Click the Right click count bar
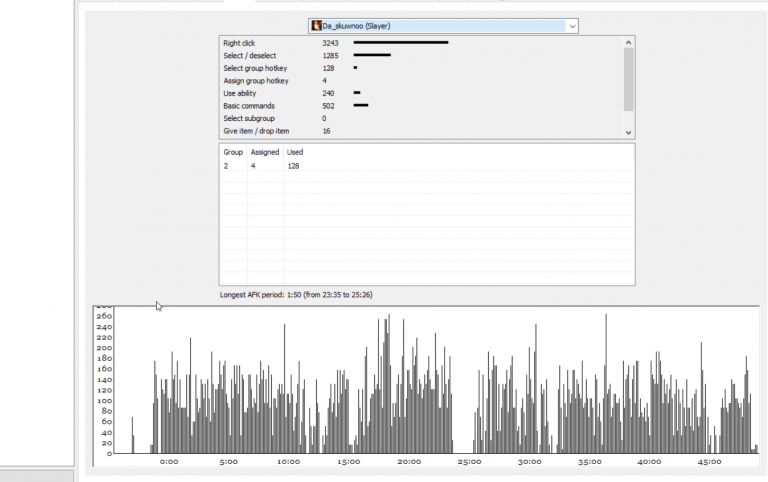 tap(401, 43)
